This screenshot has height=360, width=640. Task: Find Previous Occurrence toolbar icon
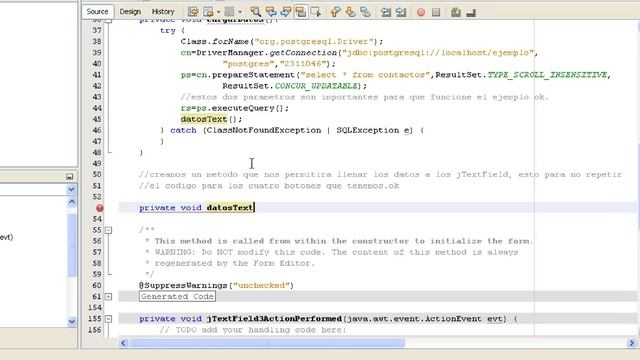(x=271, y=12)
